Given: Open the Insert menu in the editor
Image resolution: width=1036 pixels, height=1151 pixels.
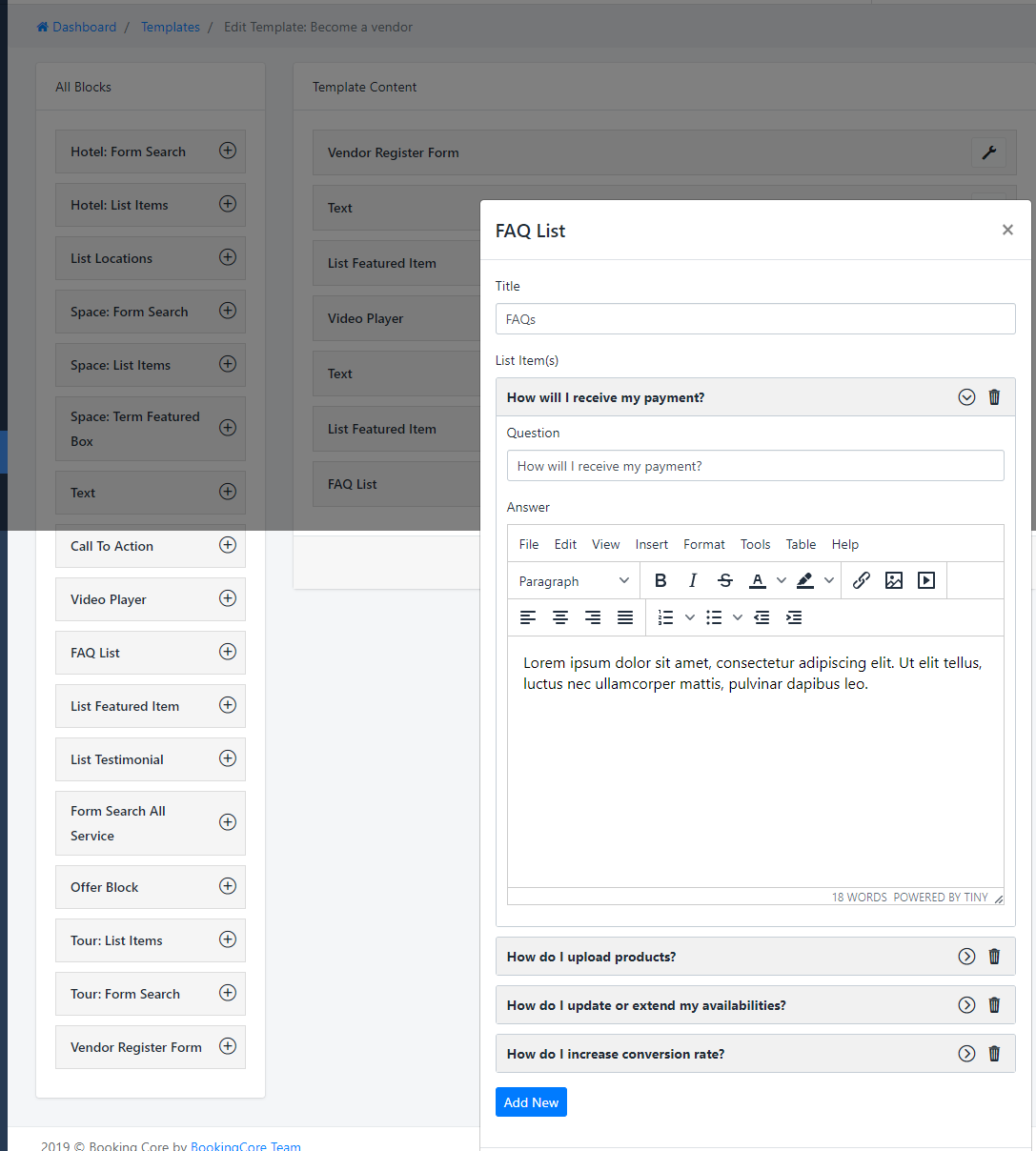Looking at the screenshot, I should click(652, 544).
